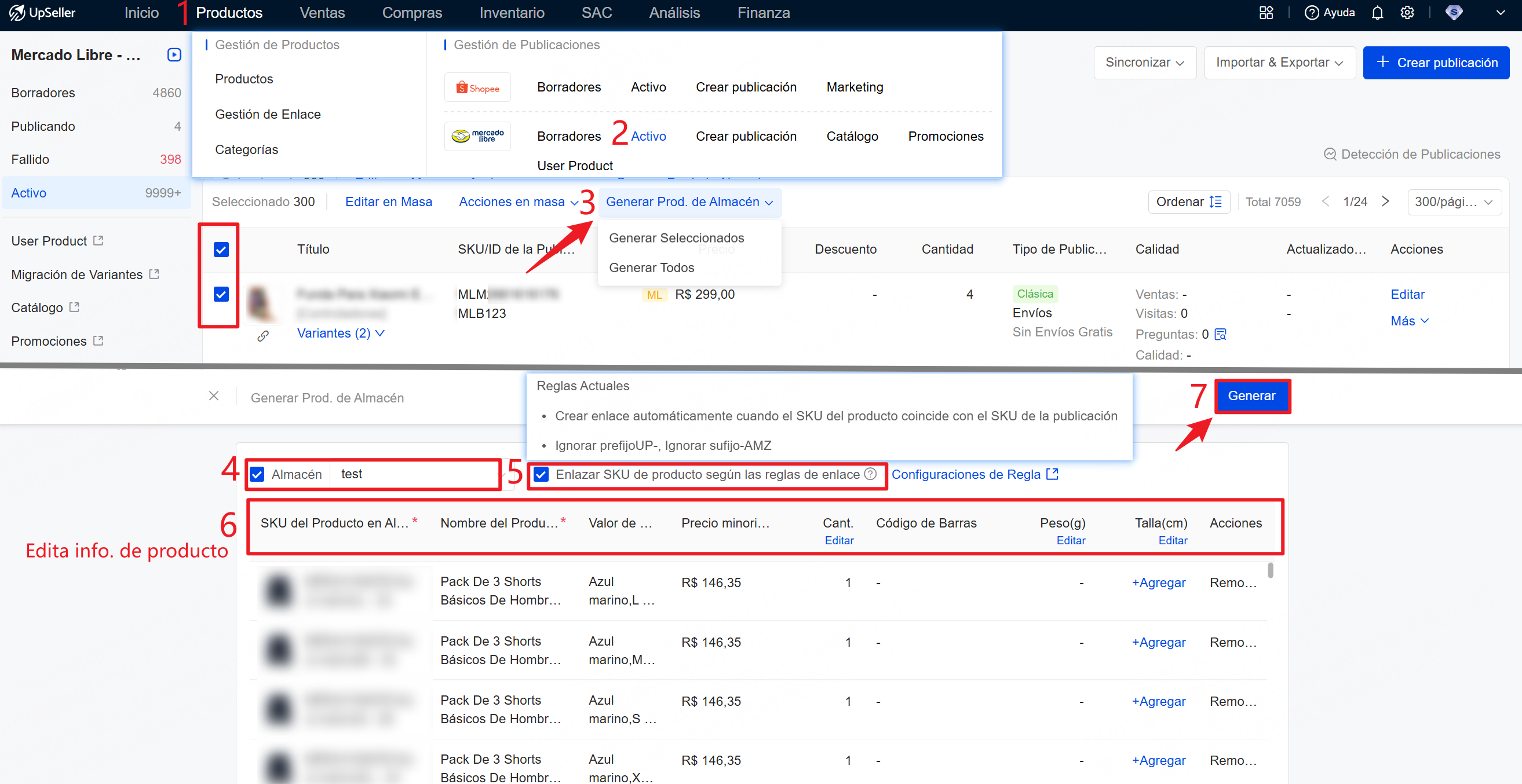The height and width of the screenshot is (784, 1522).
Task: Toggle the select-all checkbox in table header
Action: (x=221, y=250)
